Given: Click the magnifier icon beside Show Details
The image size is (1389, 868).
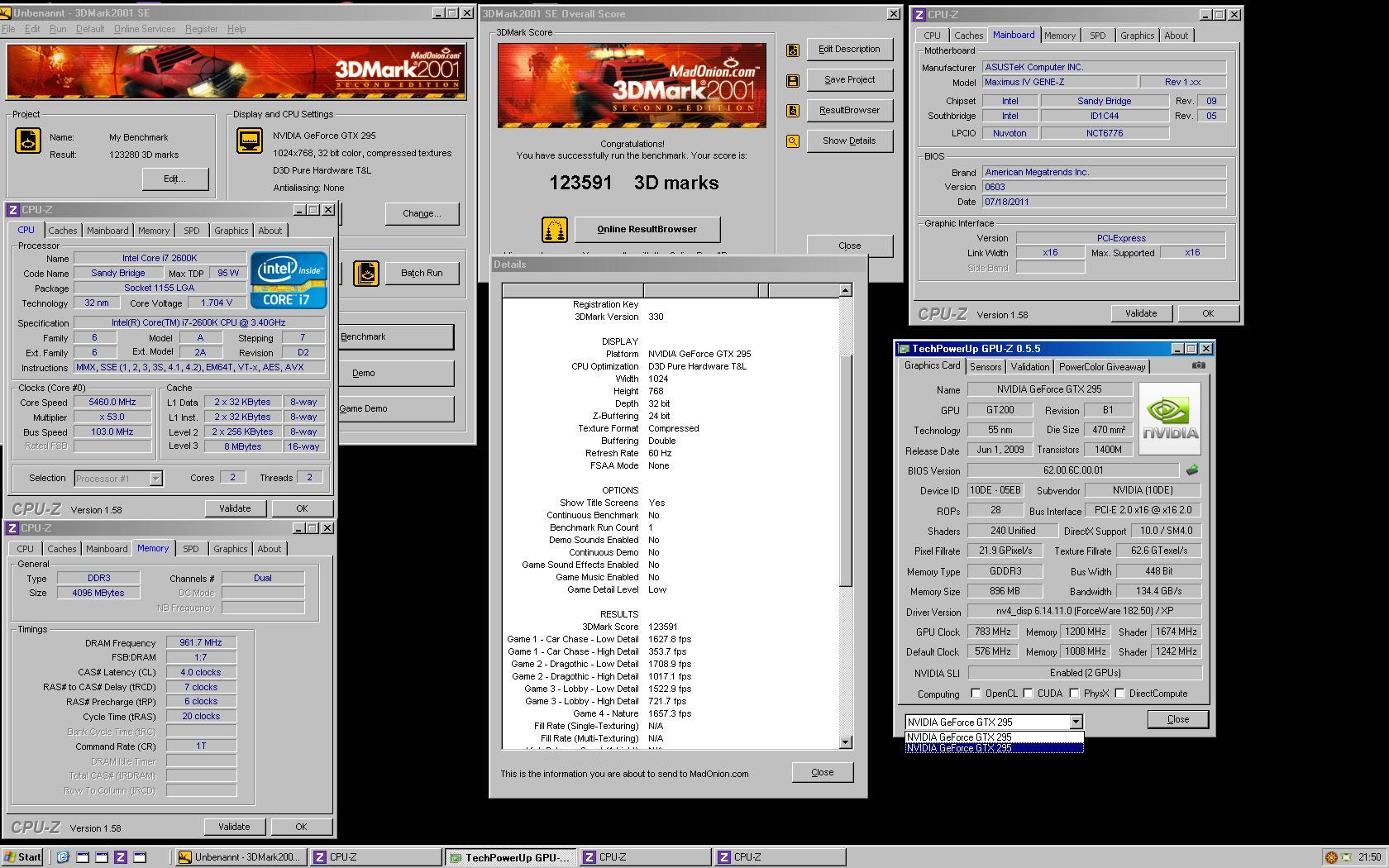Looking at the screenshot, I should [x=793, y=141].
